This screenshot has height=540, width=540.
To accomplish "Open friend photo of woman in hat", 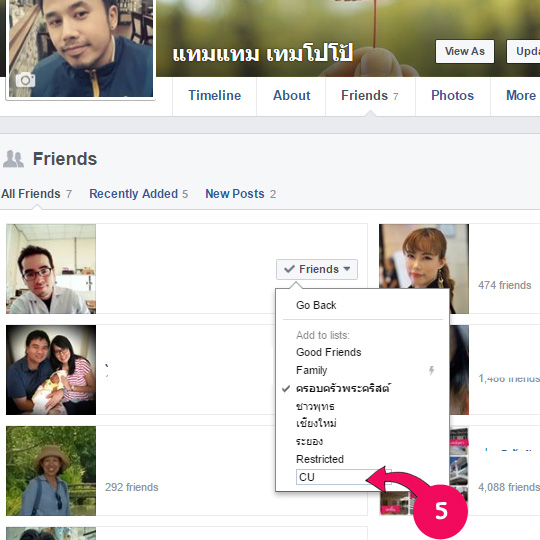I will tap(51, 471).
